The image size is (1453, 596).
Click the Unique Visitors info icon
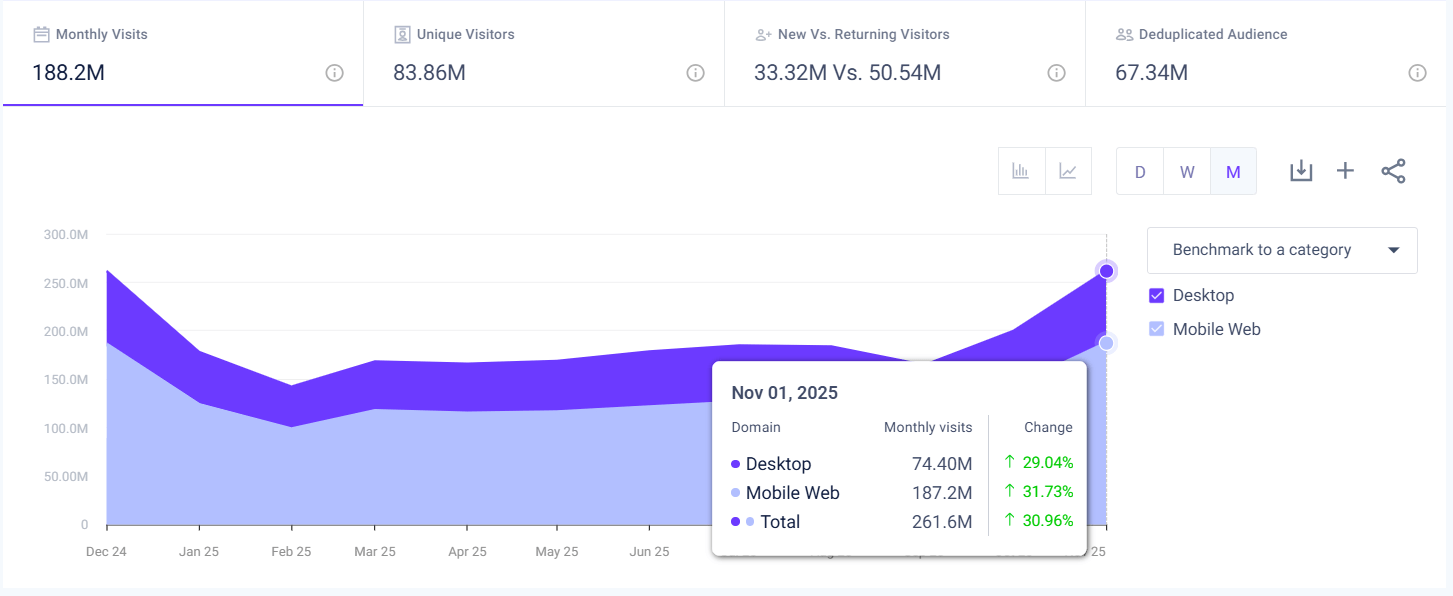(695, 72)
